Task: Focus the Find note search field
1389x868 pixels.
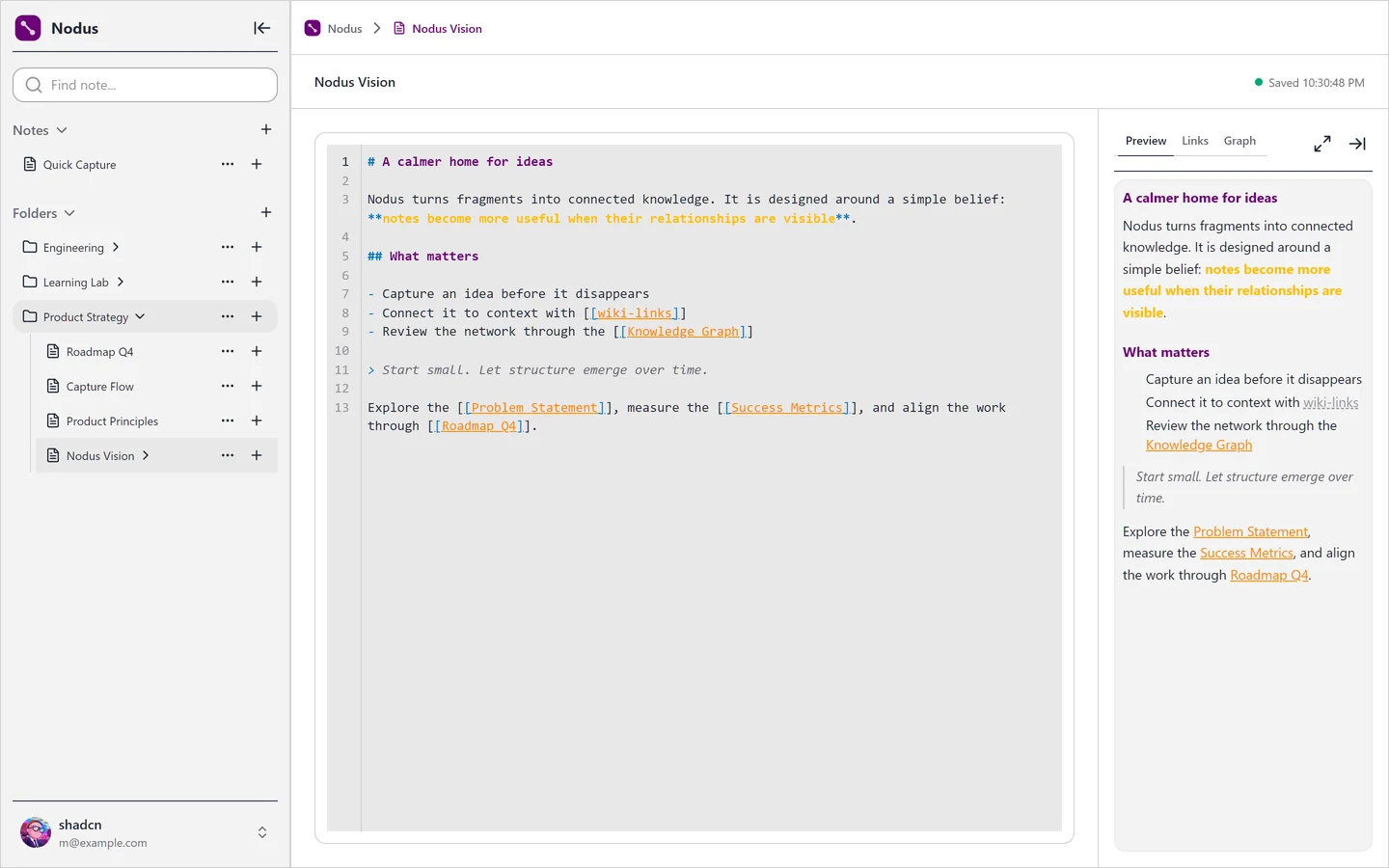Action: 145,85
